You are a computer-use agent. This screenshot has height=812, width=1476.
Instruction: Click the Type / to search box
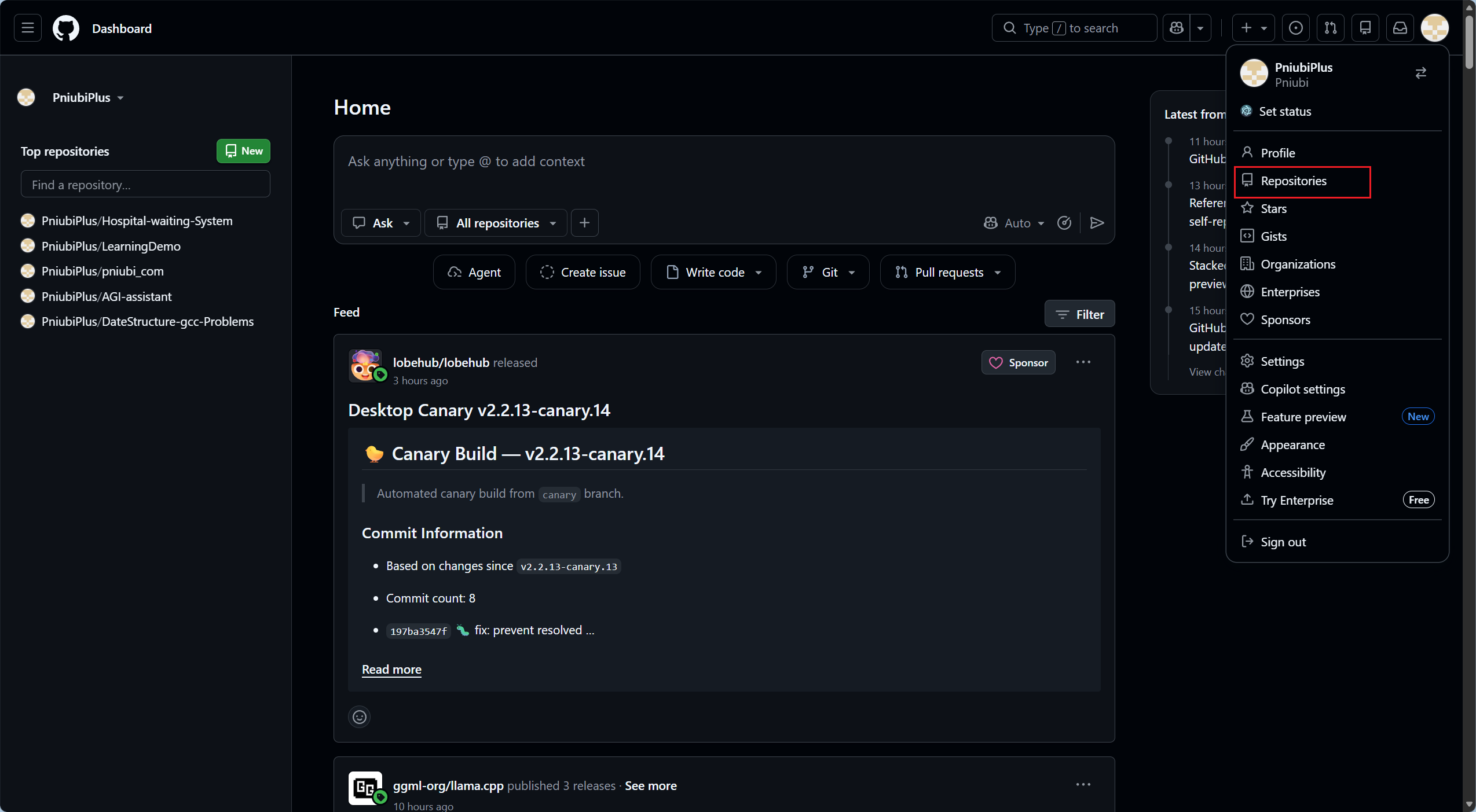(x=1074, y=28)
